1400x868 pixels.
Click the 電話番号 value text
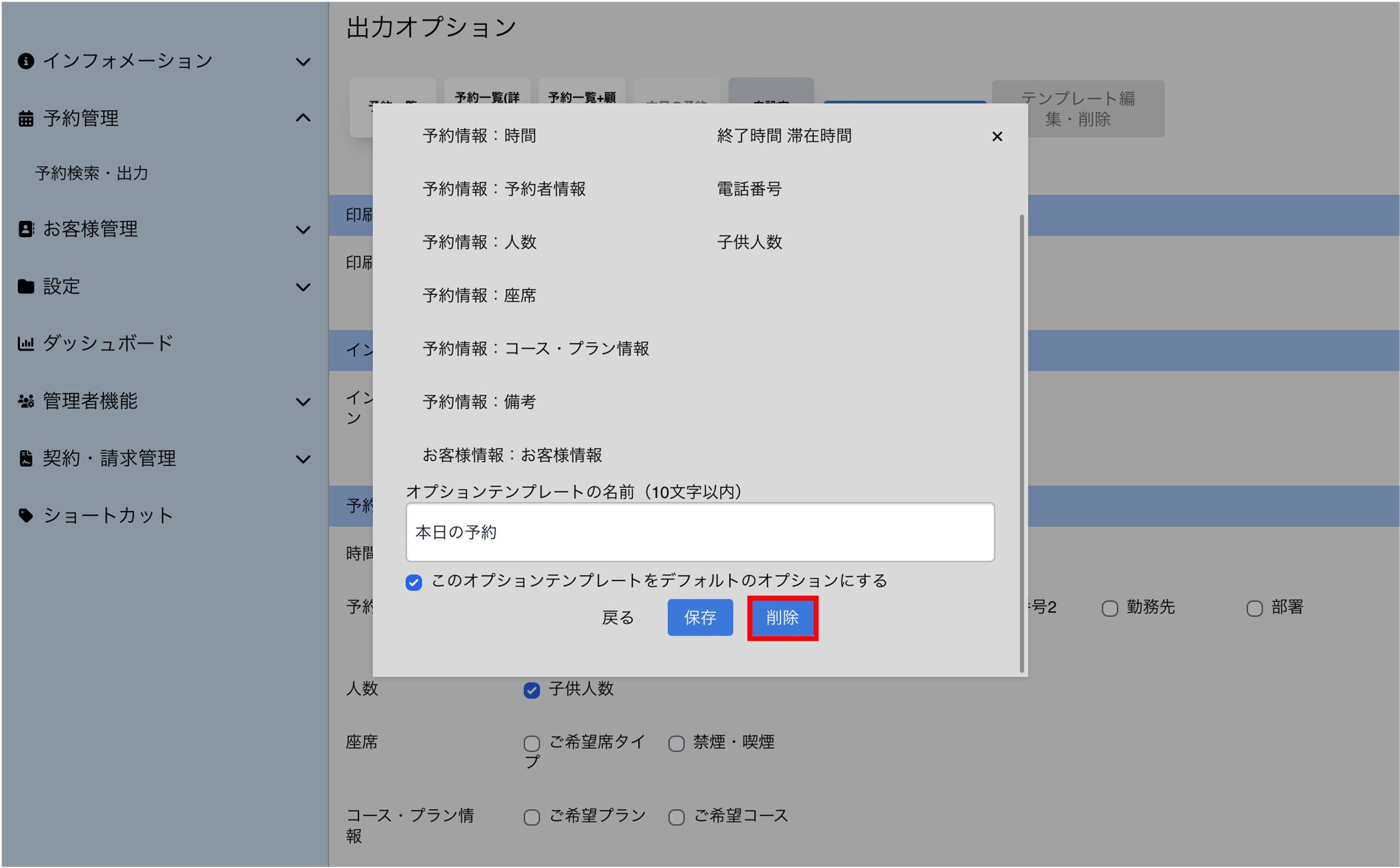750,189
